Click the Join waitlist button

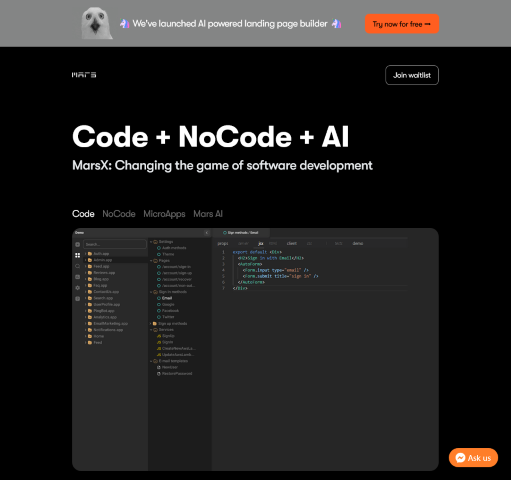[412, 75]
